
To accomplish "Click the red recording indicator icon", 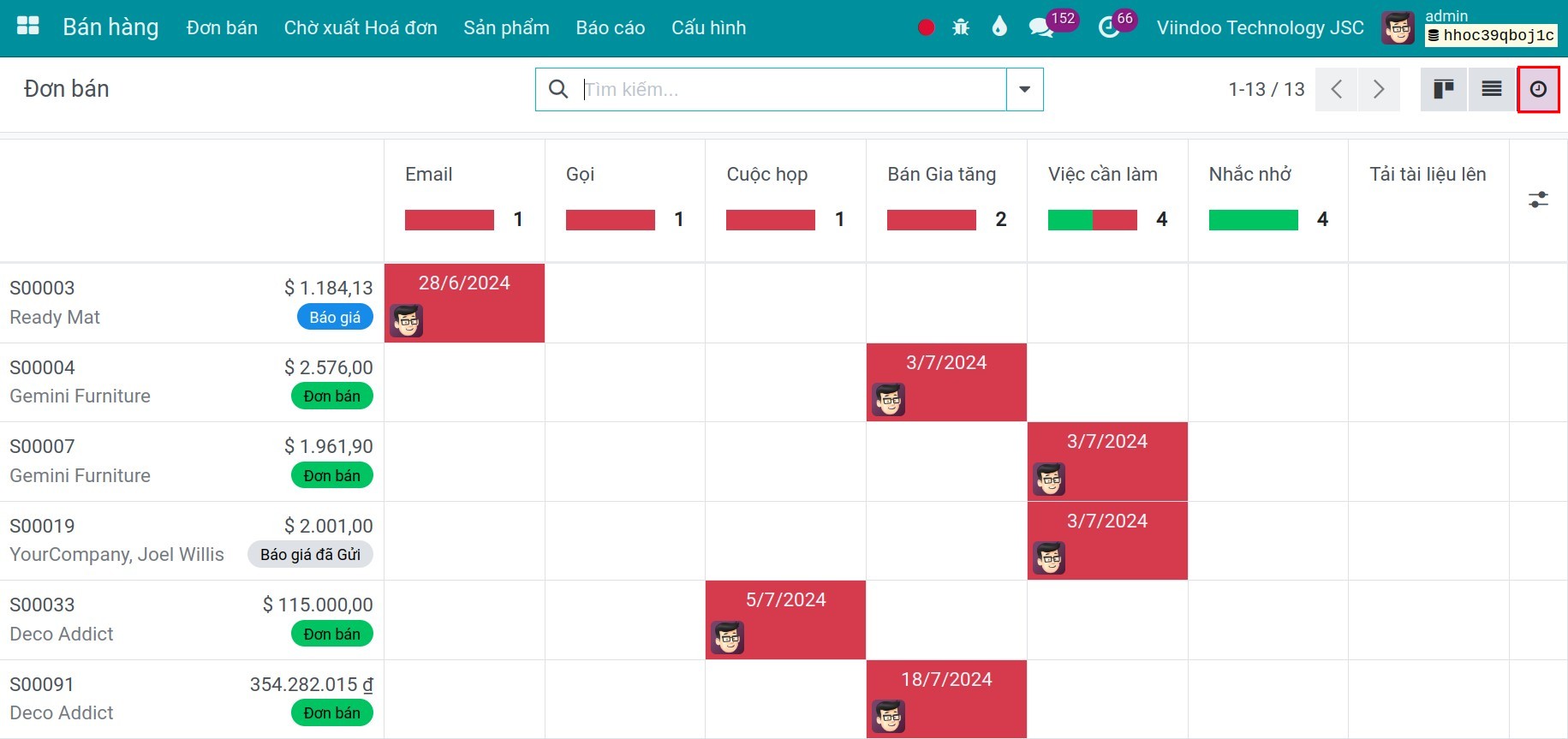I will (926, 27).
